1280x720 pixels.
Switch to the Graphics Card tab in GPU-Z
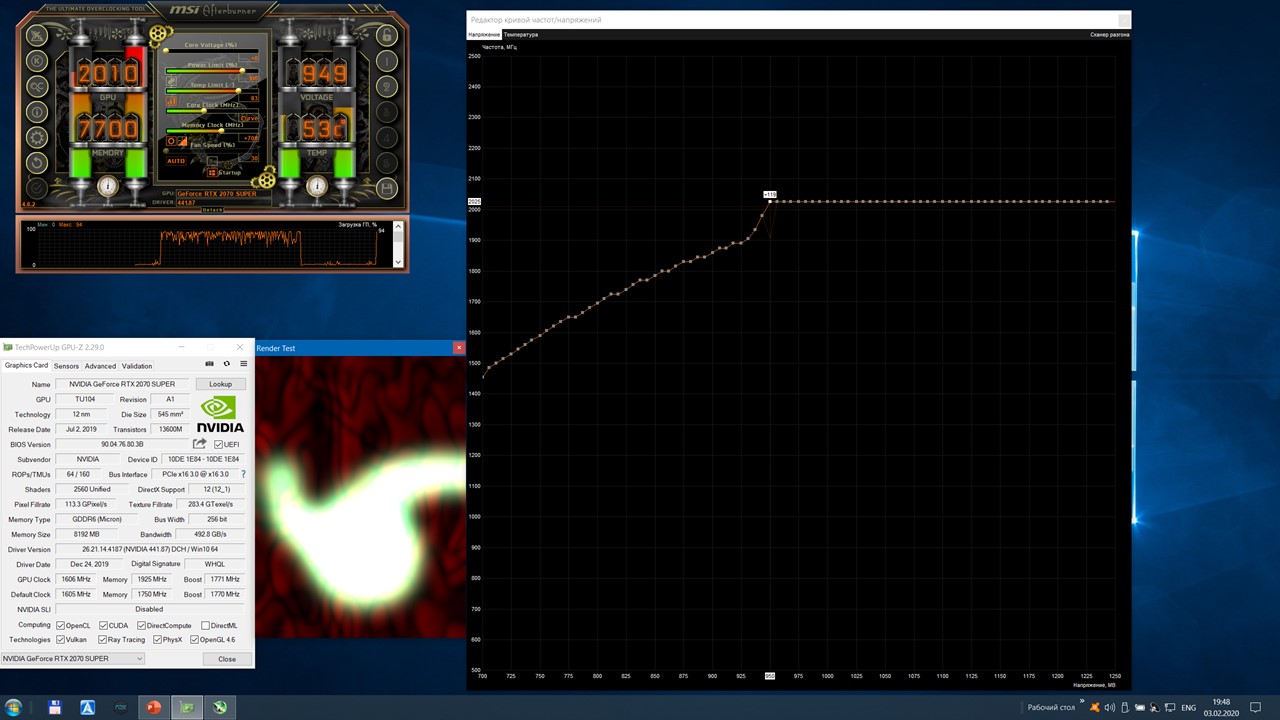point(26,365)
